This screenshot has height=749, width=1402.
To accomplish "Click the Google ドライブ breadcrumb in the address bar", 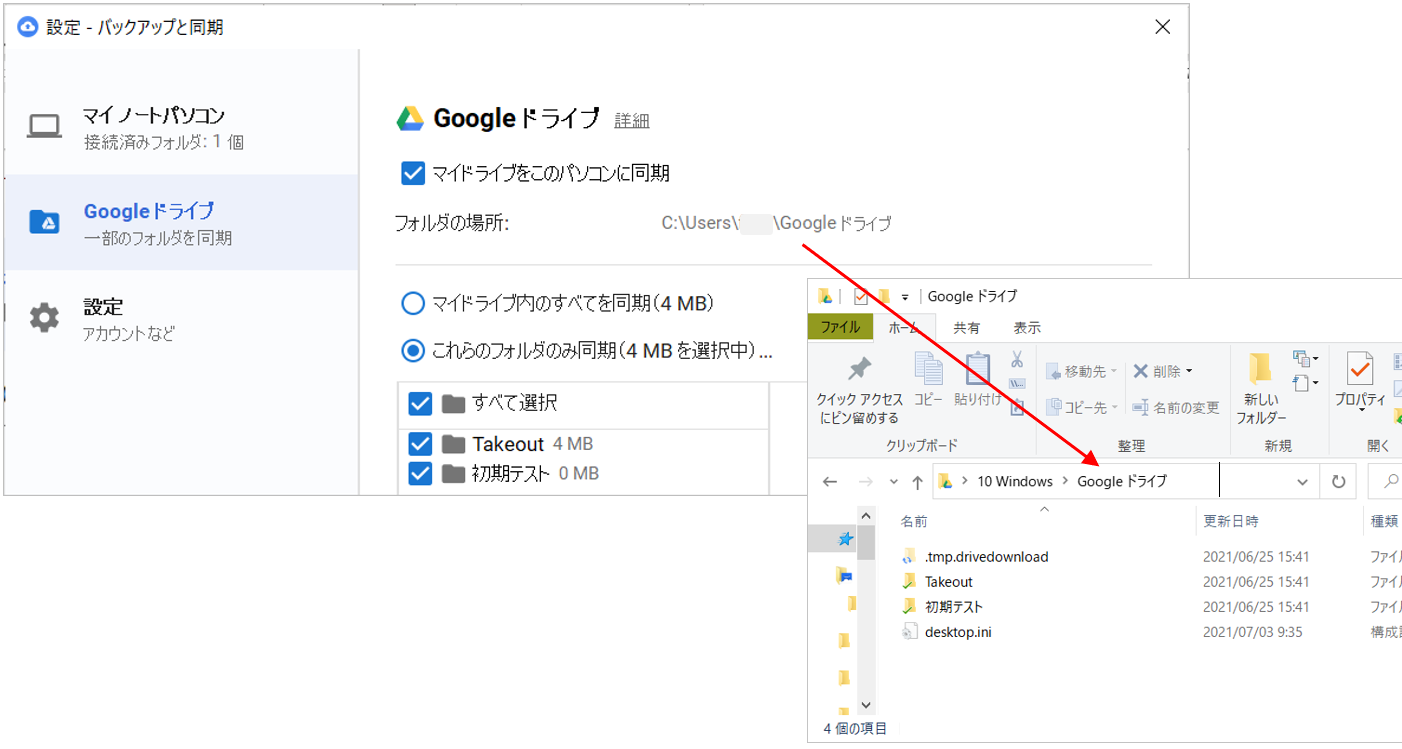I will [1121, 481].
